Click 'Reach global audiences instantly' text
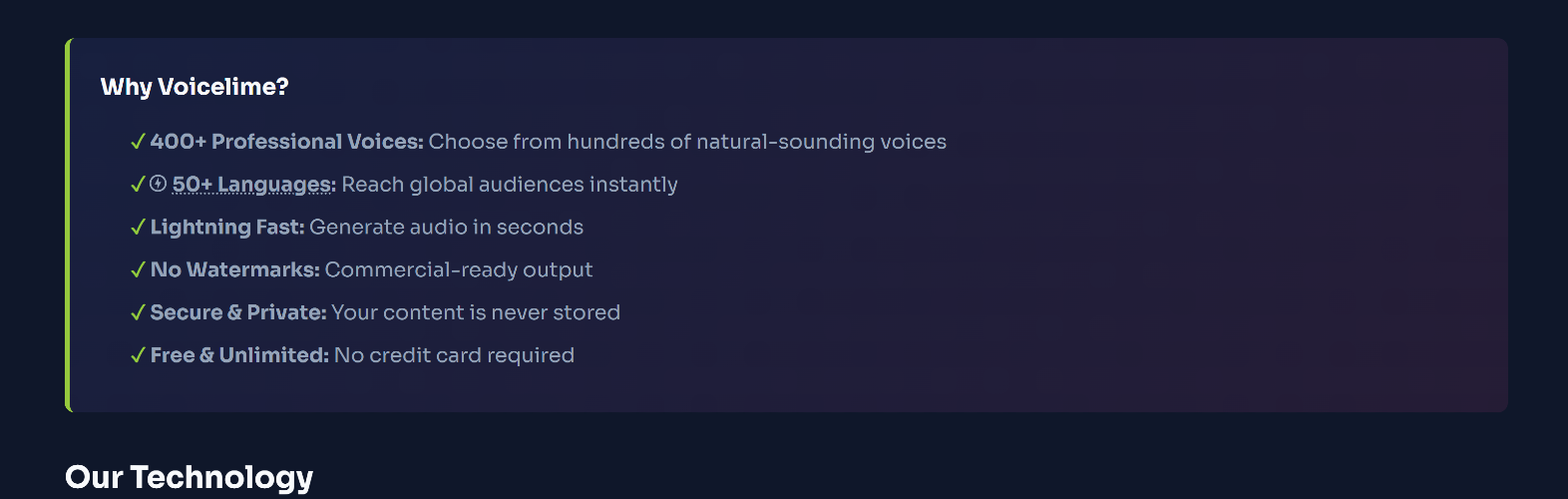 (x=510, y=185)
